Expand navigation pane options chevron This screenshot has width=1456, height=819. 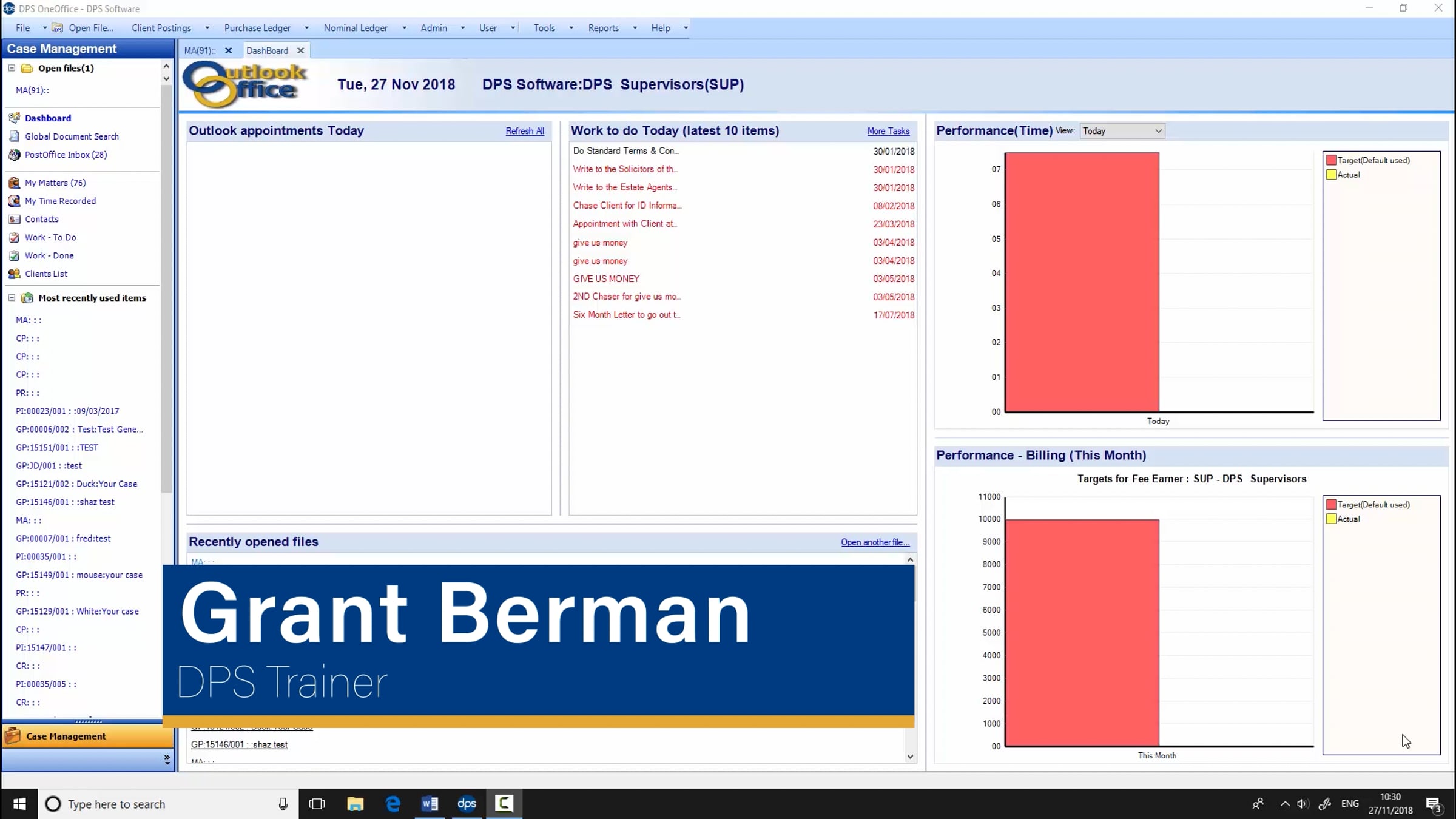click(167, 759)
